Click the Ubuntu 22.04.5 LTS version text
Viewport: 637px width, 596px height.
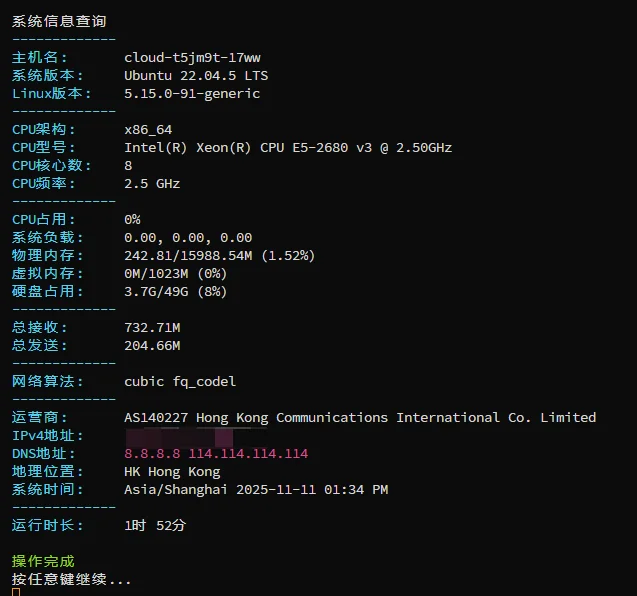point(196,75)
